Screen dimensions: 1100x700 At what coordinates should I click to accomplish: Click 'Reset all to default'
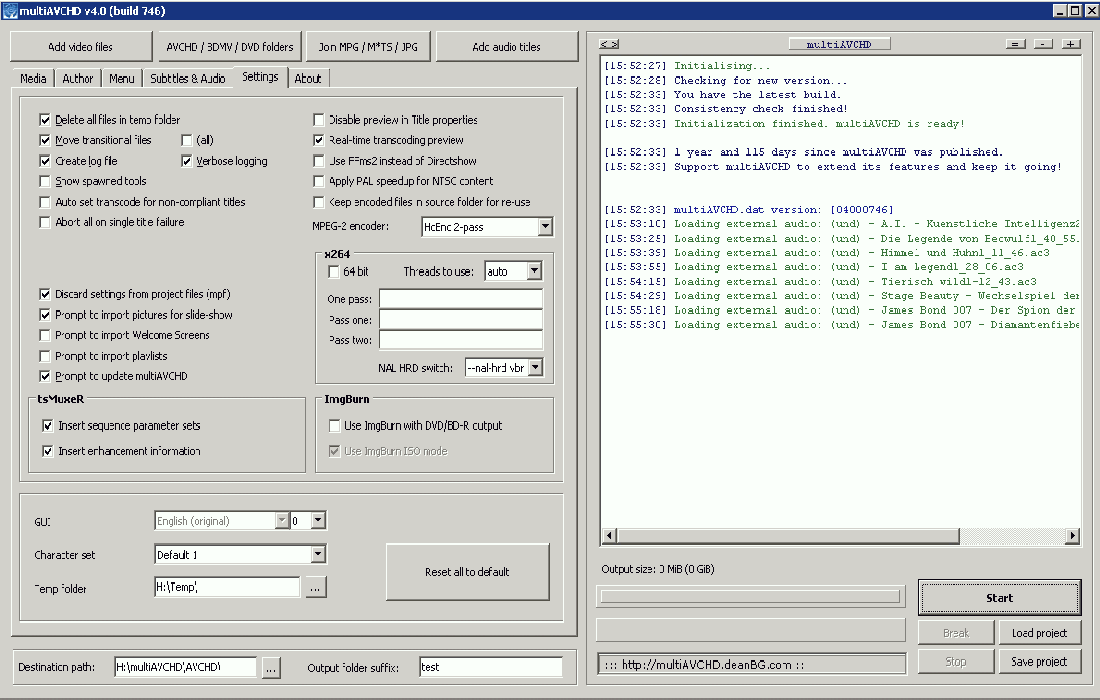point(467,572)
